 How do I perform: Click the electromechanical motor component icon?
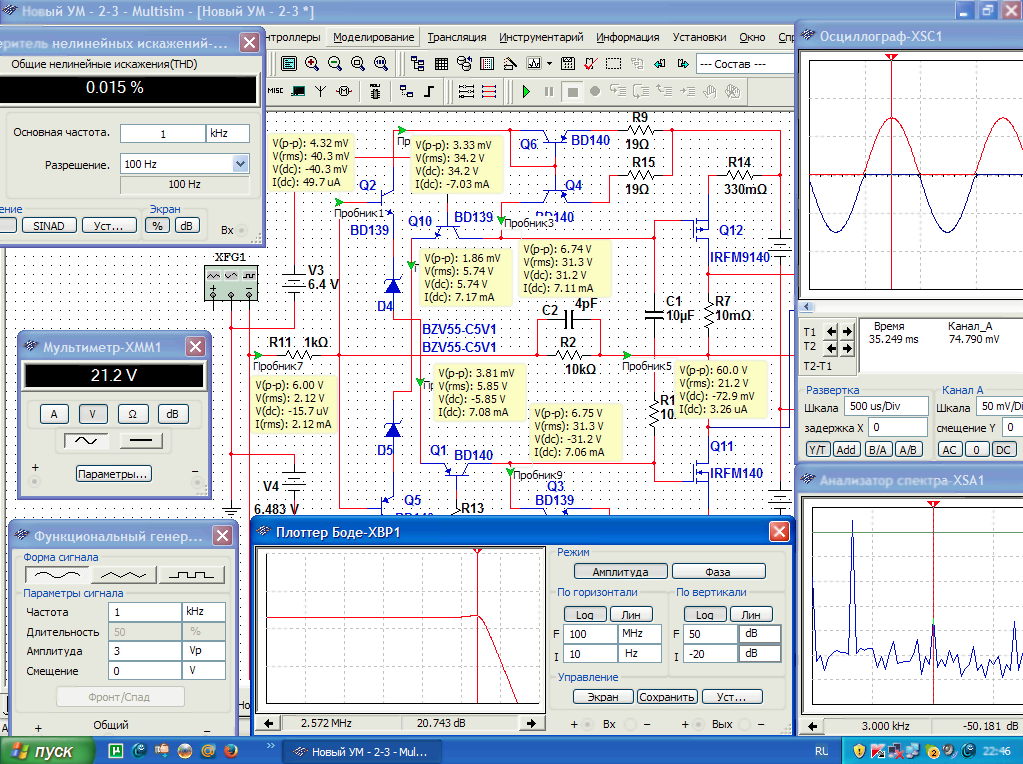coord(344,91)
